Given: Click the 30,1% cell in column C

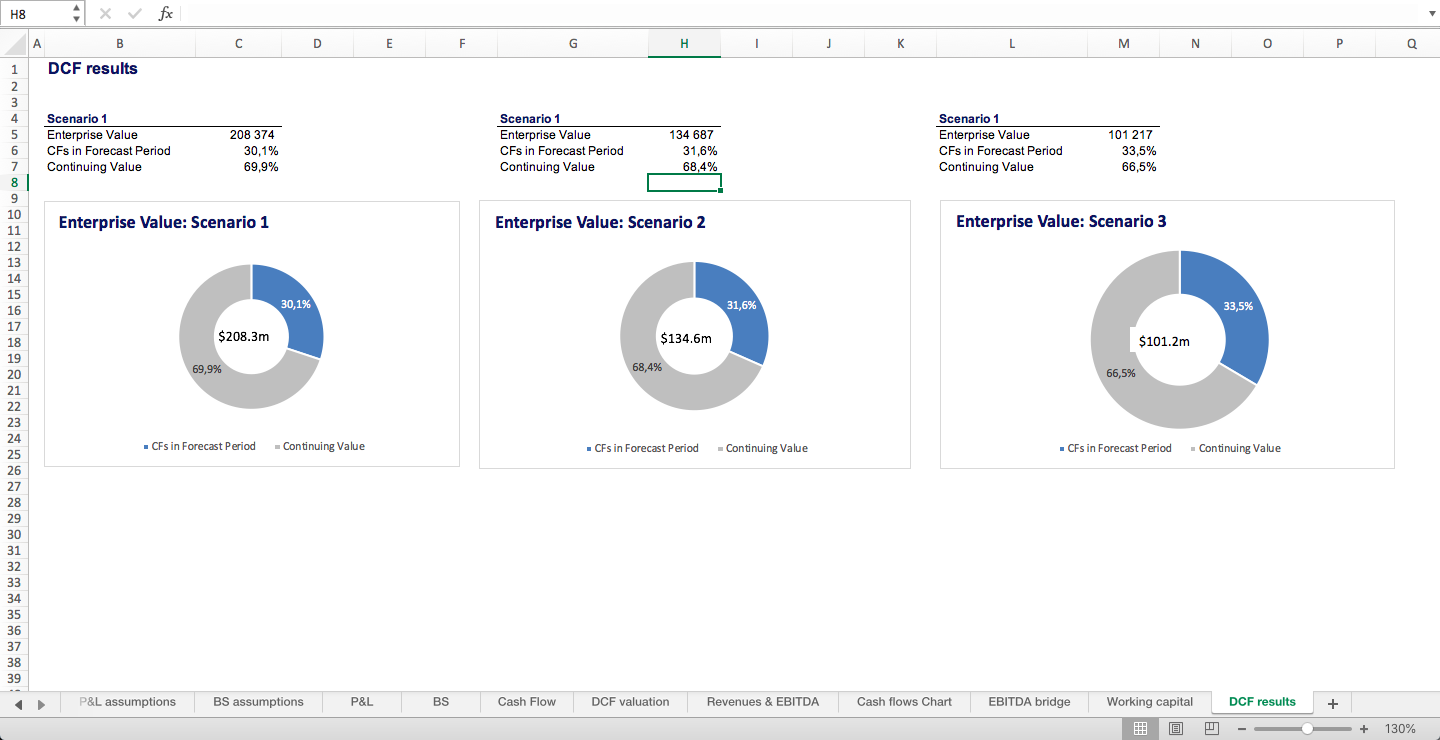Looking at the screenshot, I should 239,151.
